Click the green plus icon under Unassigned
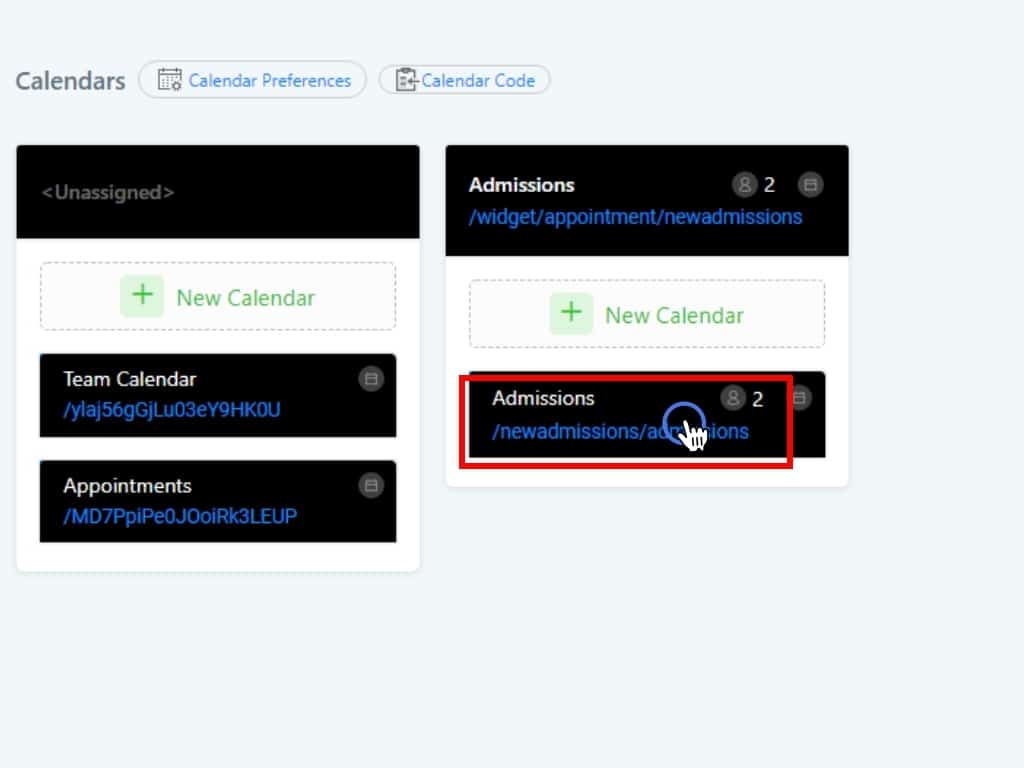 click(142, 297)
